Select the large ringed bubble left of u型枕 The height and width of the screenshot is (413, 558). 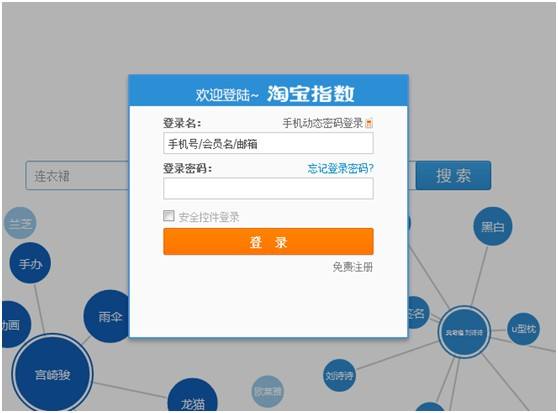pyautogui.click(x=464, y=332)
